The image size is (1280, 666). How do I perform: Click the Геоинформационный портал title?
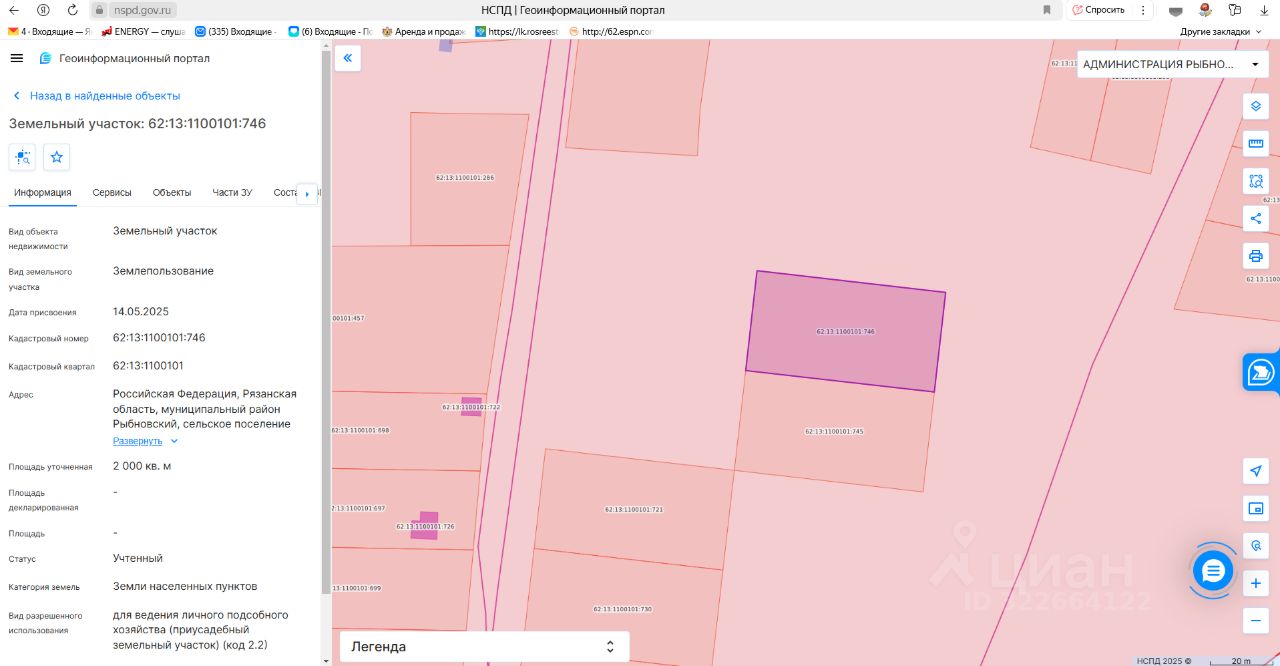coord(135,58)
